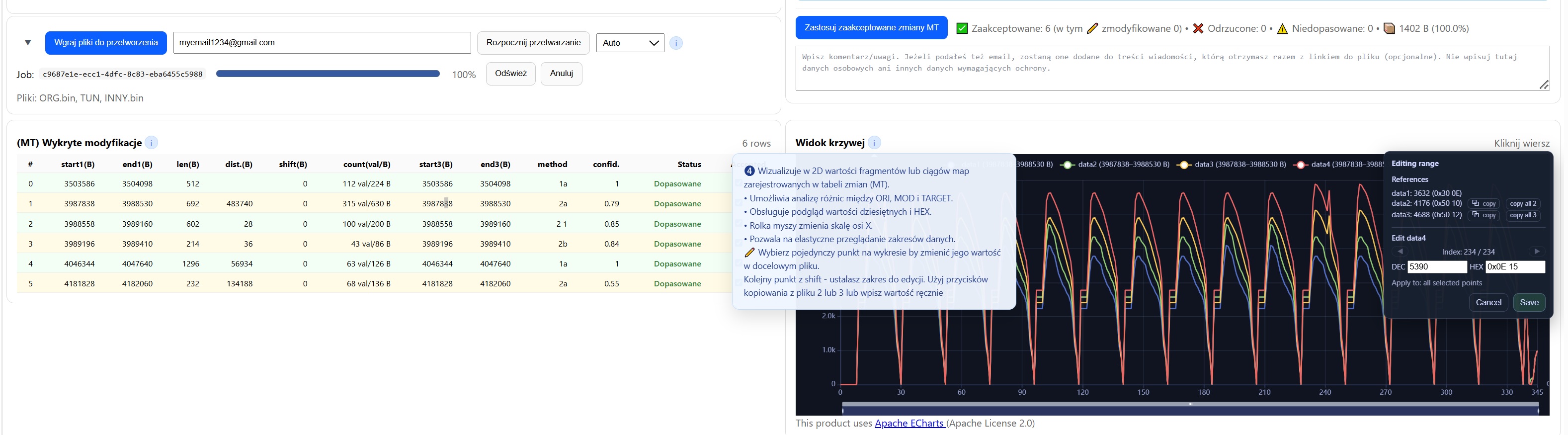Select table row 2 with method 2 1
The height and width of the screenshot is (435, 1568).
(365, 224)
